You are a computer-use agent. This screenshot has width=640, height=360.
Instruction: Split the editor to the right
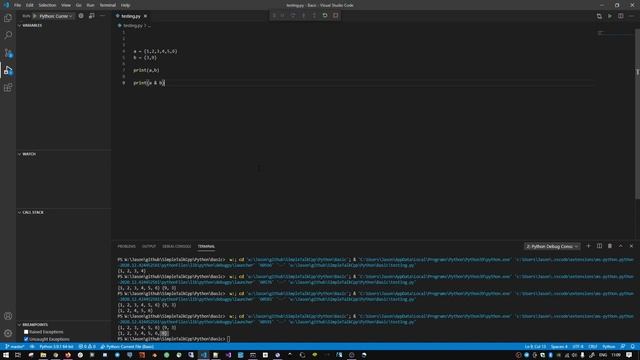coord(620,16)
